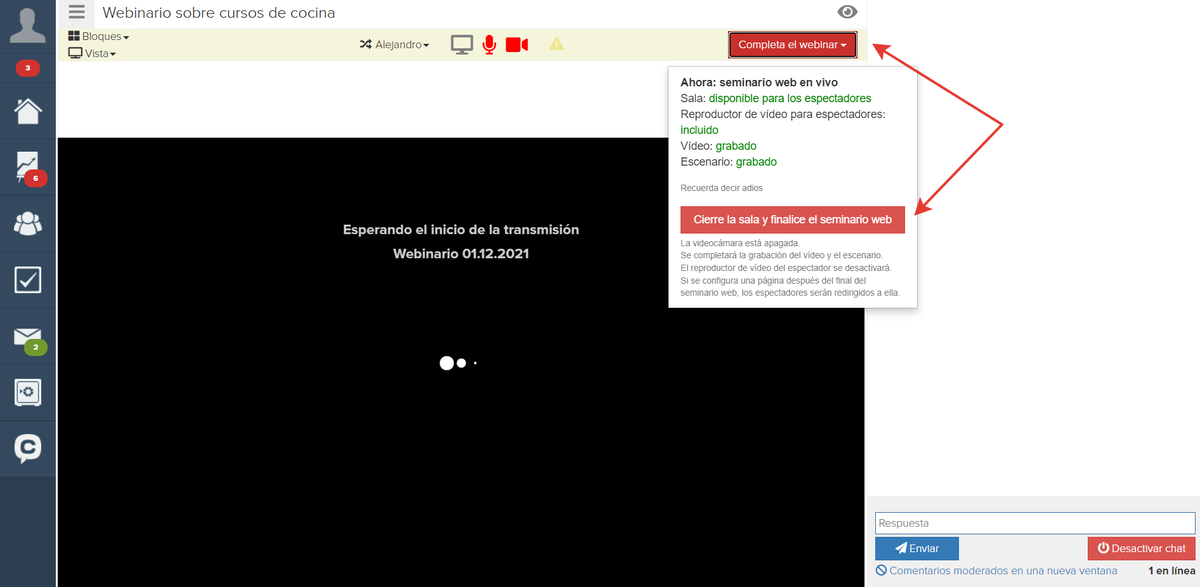Click the 'Recuerda decir adios' note
Image resolution: width=1200 pixels, height=587 pixels.
click(x=721, y=188)
